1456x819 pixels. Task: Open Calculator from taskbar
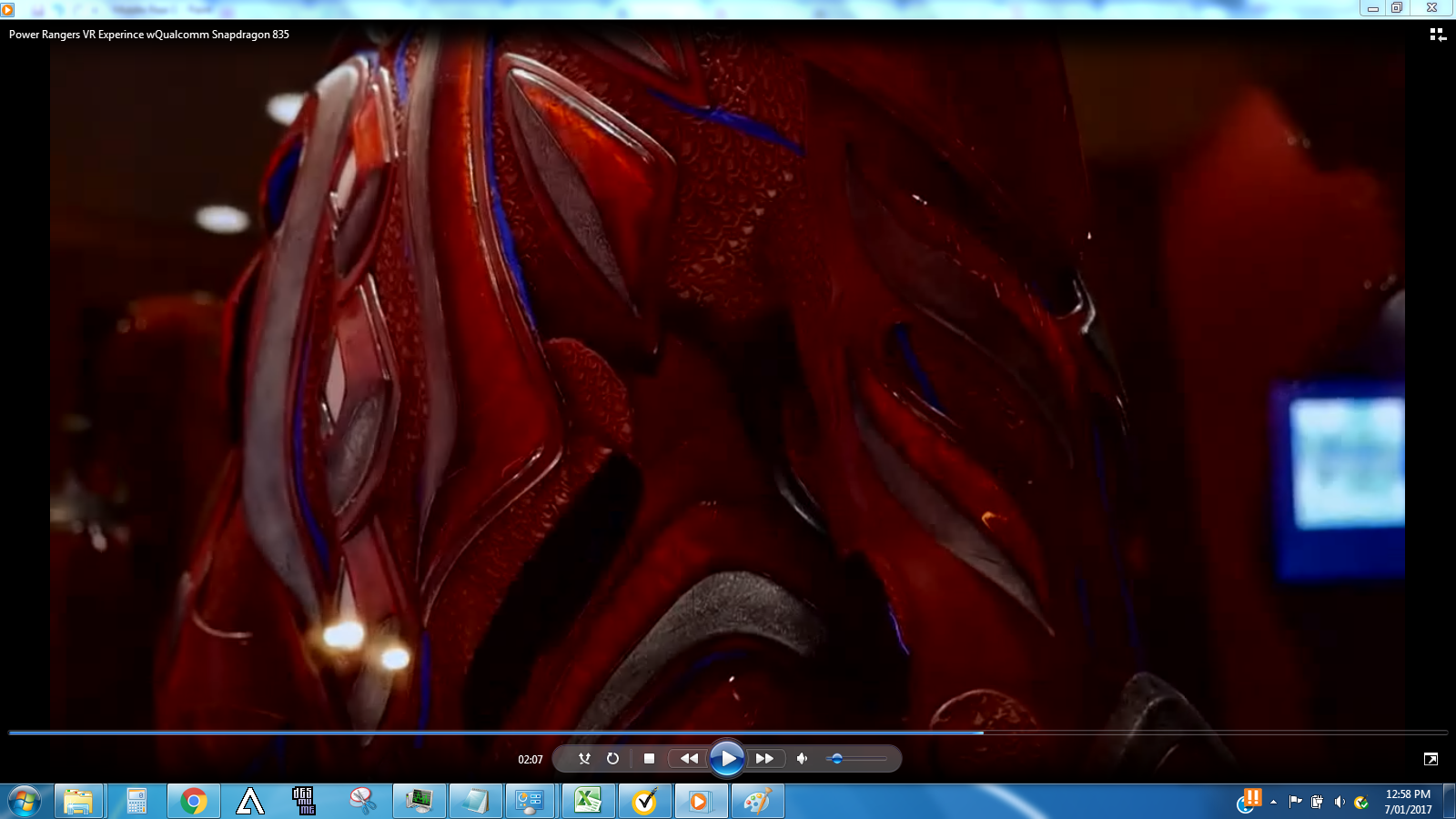click(136, 802)
